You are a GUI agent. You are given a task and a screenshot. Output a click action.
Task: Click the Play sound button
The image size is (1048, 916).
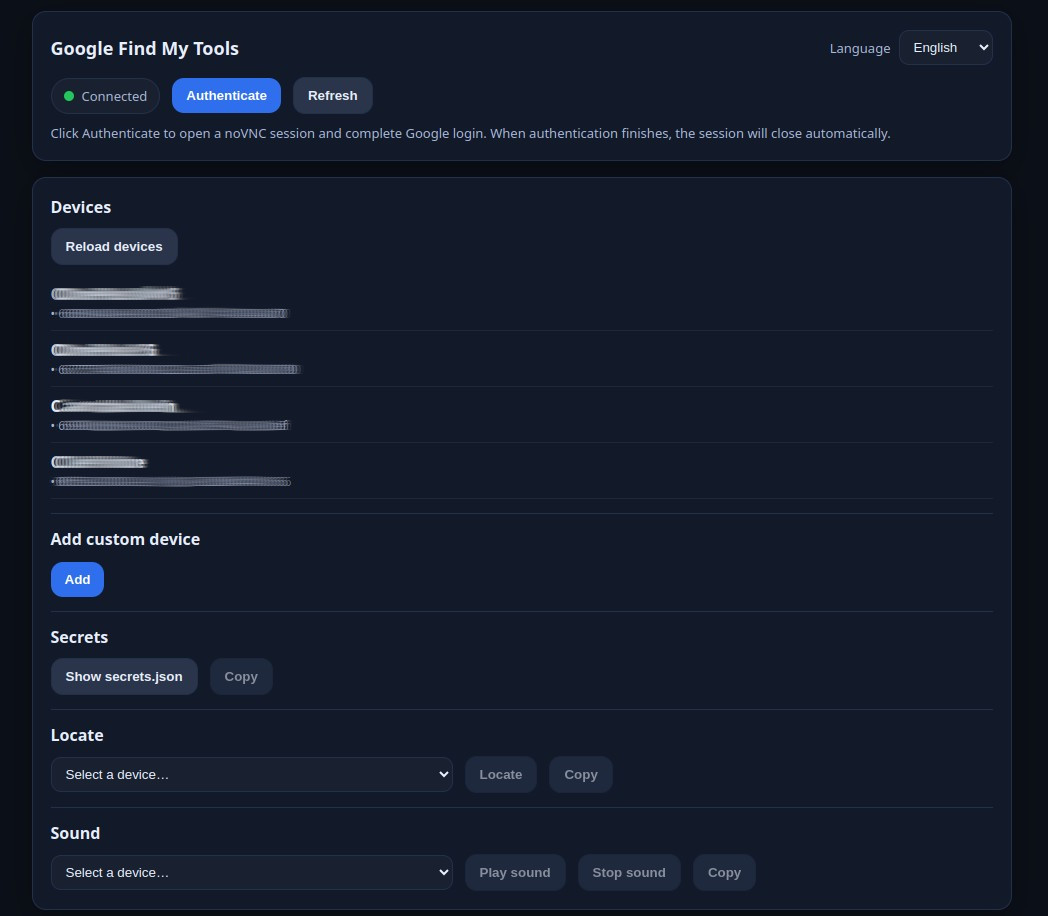(515, 873)
